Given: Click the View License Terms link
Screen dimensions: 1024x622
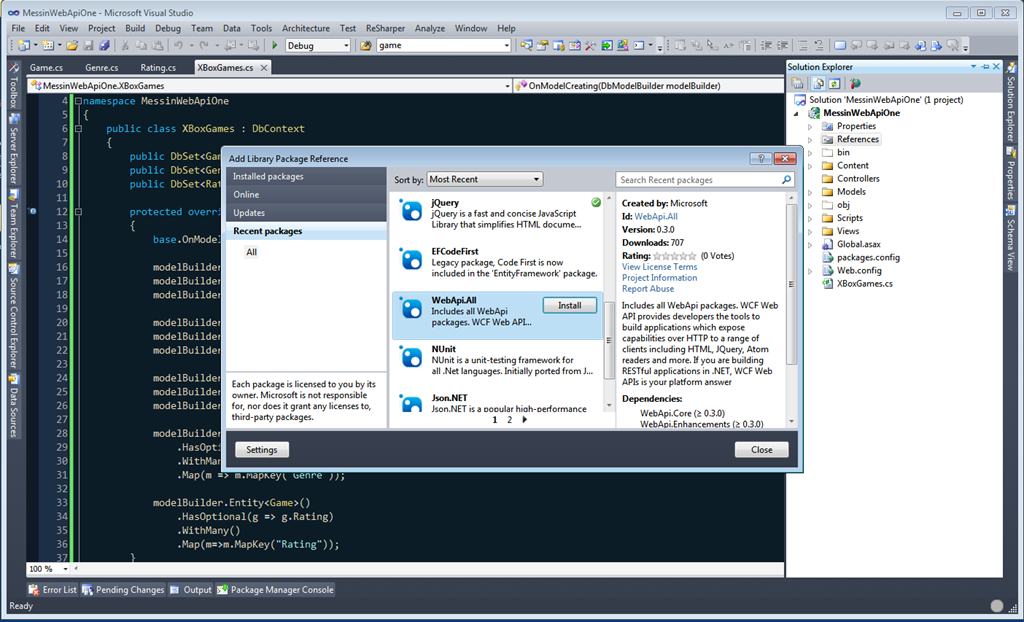Looking at the screenshot, I should [x=660, y=267].
